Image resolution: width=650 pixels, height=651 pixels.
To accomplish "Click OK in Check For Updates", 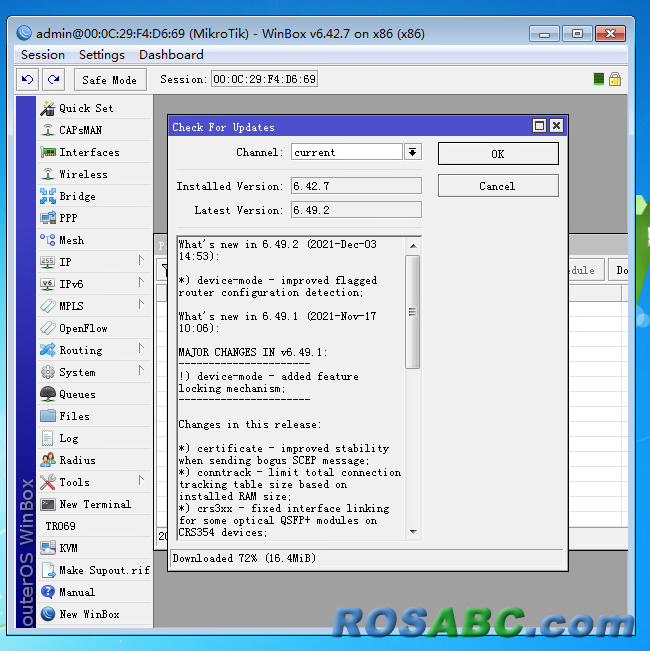I will pyautogui.click(x=498, y=154).
